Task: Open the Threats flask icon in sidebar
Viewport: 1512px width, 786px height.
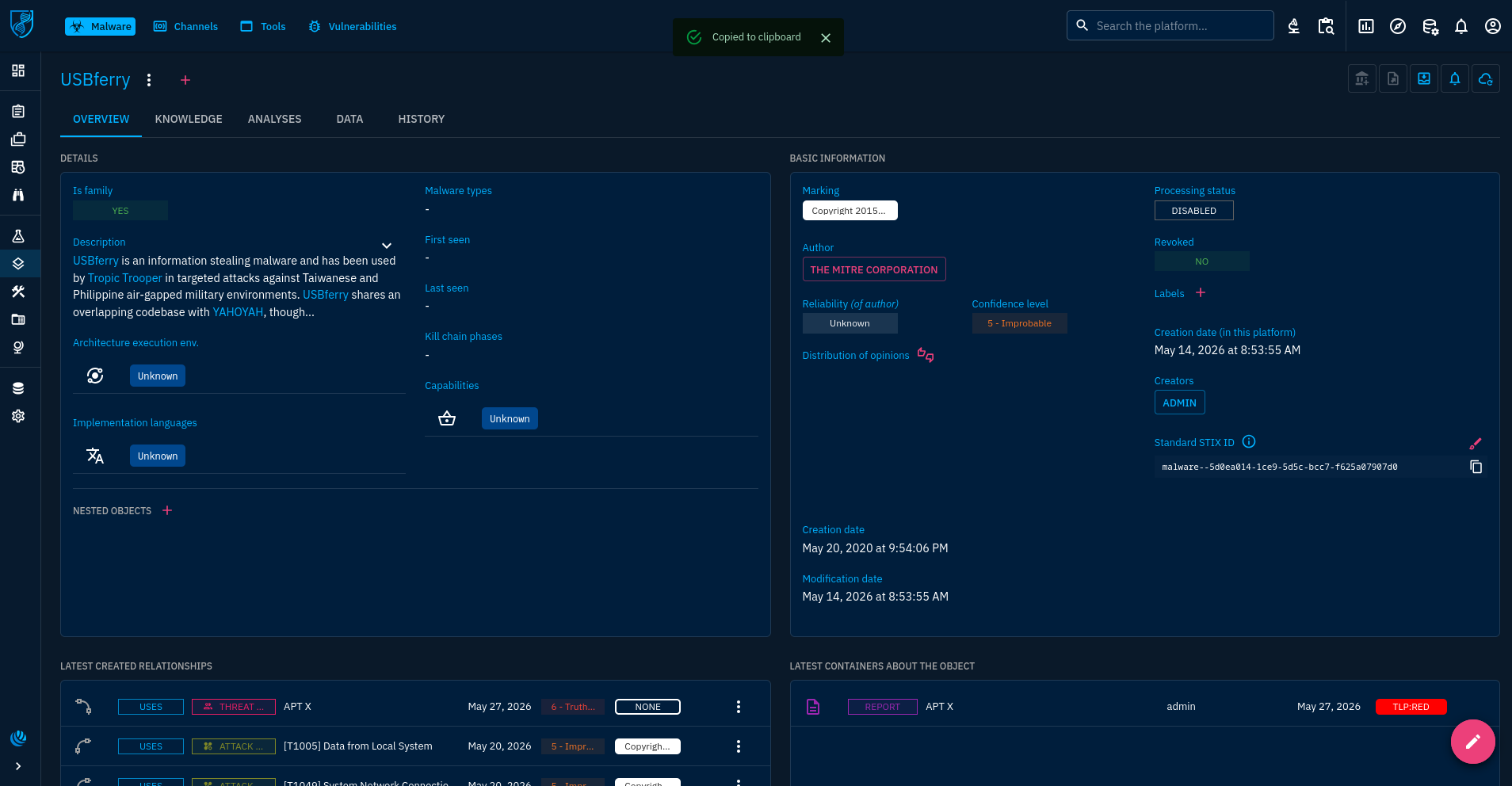Action: (x=18, y=236)
